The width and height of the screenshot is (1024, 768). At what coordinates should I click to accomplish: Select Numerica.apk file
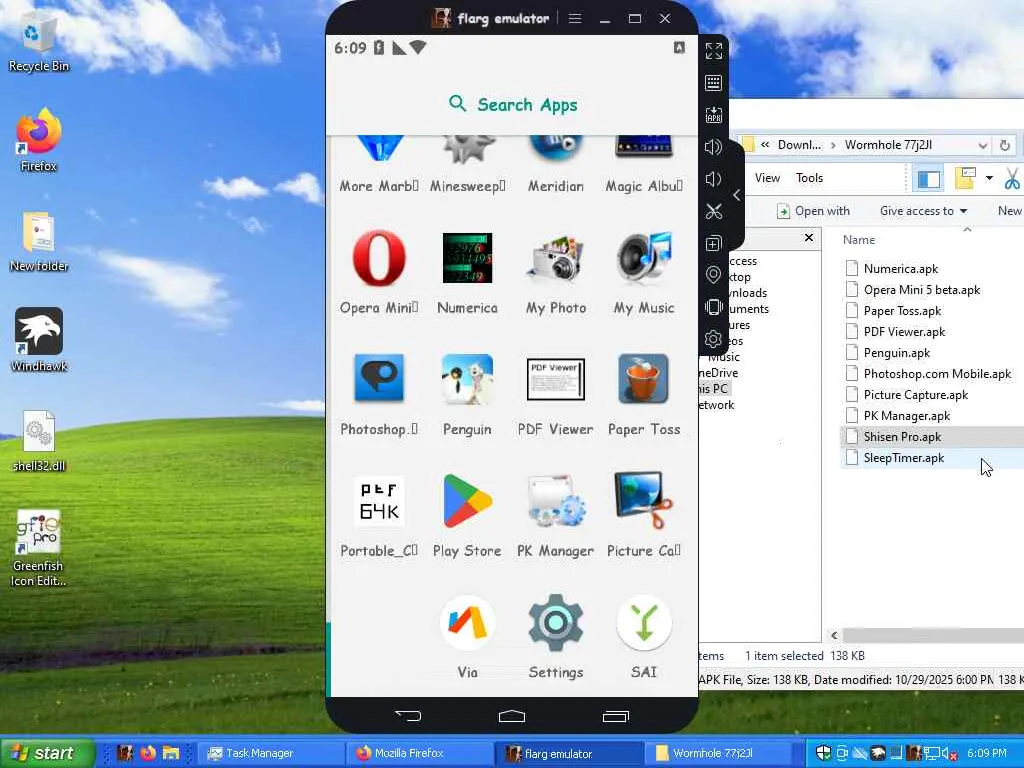[x=901, y=268]
